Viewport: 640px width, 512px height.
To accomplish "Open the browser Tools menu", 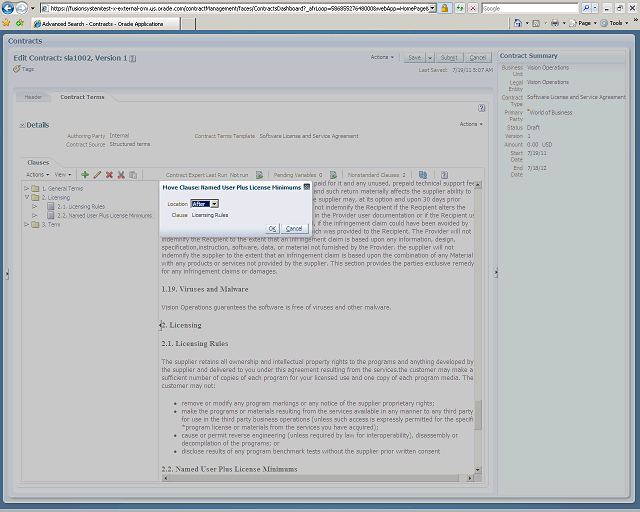I will click(614, 23).
